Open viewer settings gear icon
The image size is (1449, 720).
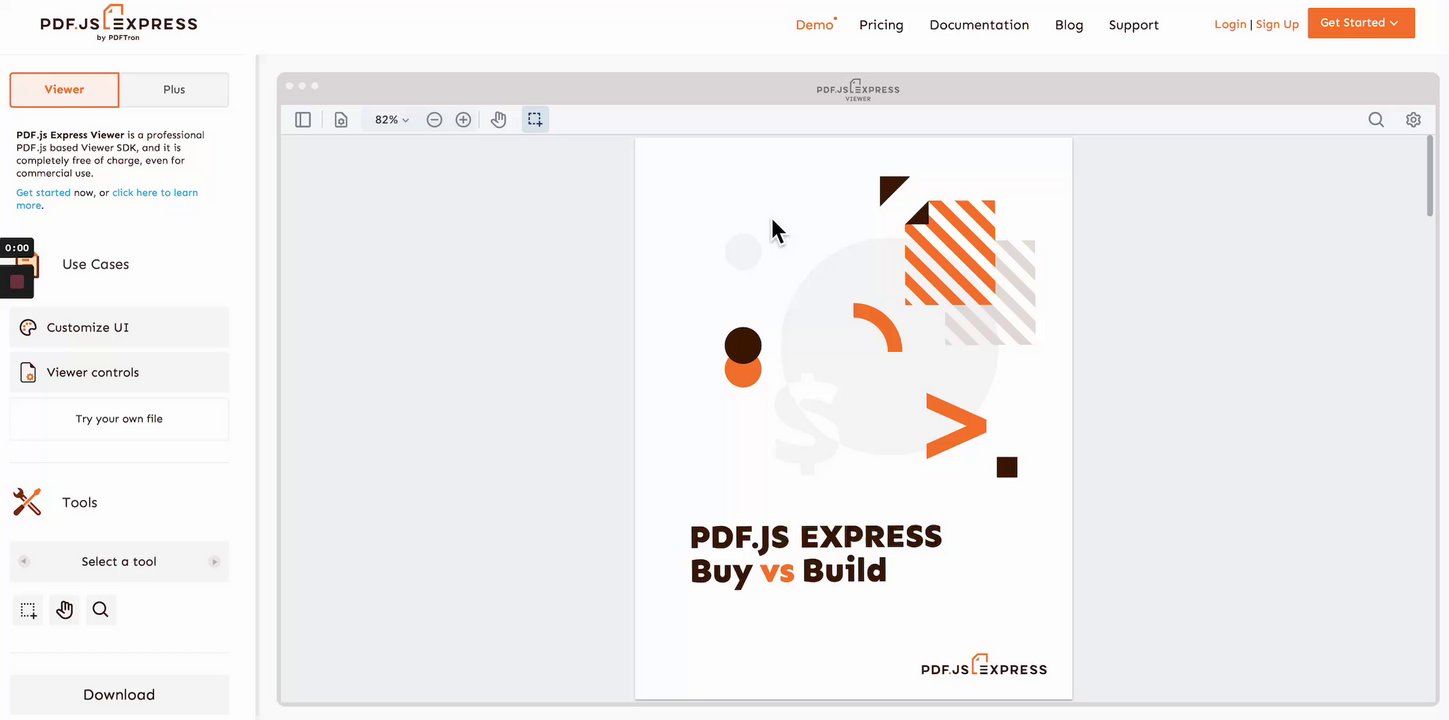tap(1413, 120)
